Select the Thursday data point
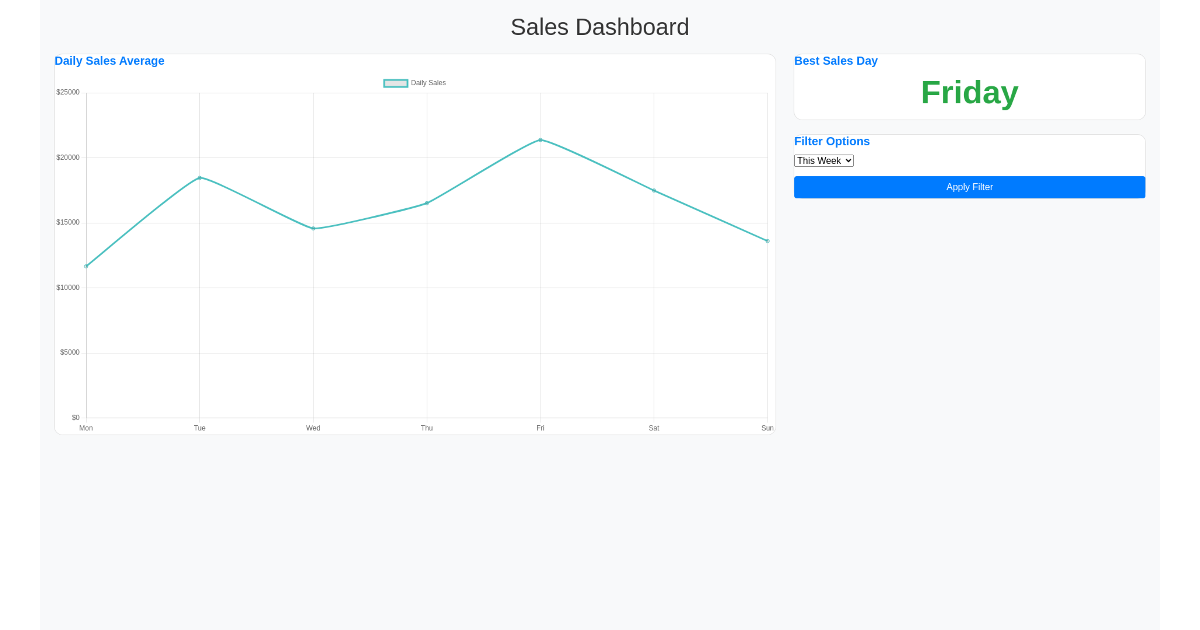Screen dimensions: 1200x630 point(427,203)
